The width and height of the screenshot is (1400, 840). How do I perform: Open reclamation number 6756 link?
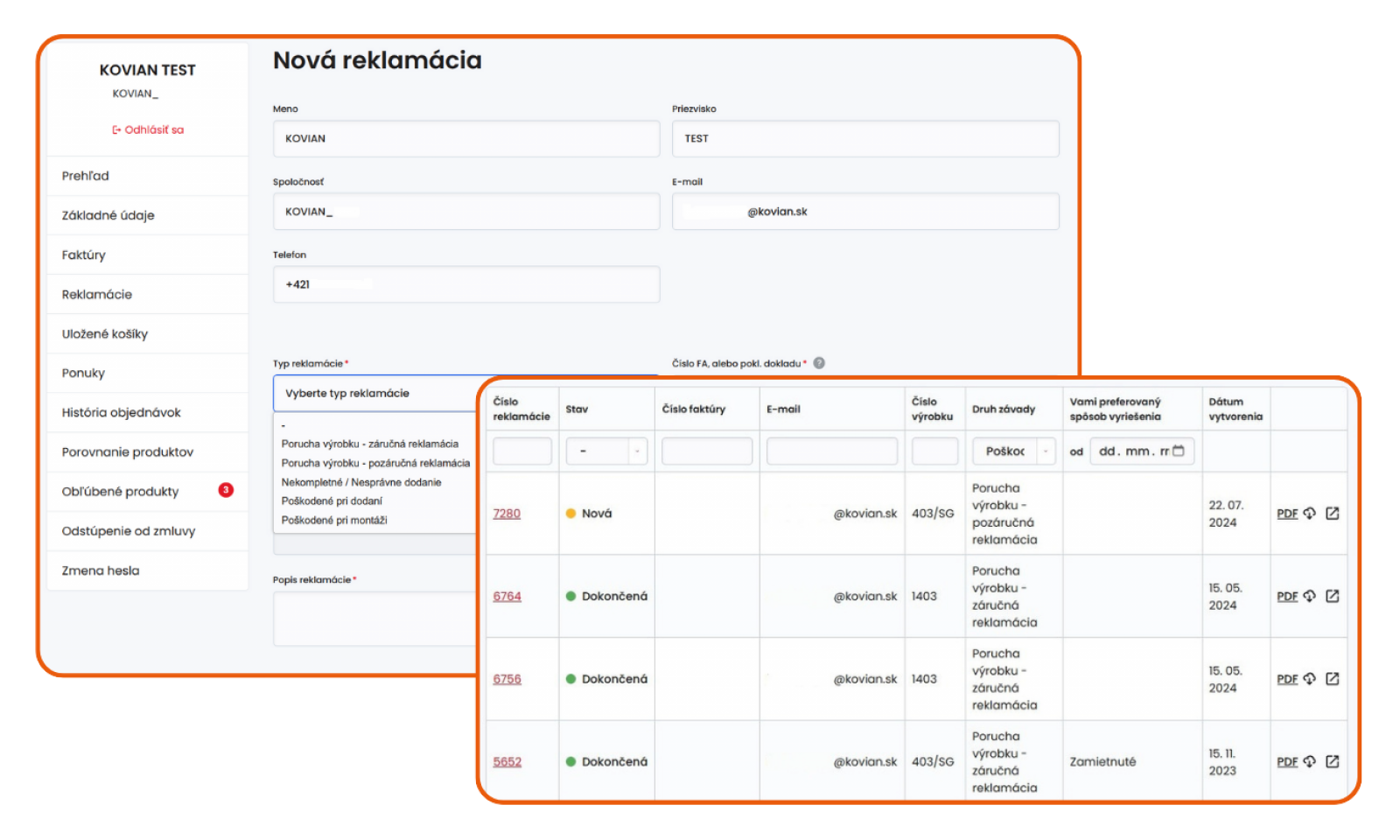(507, 679)
